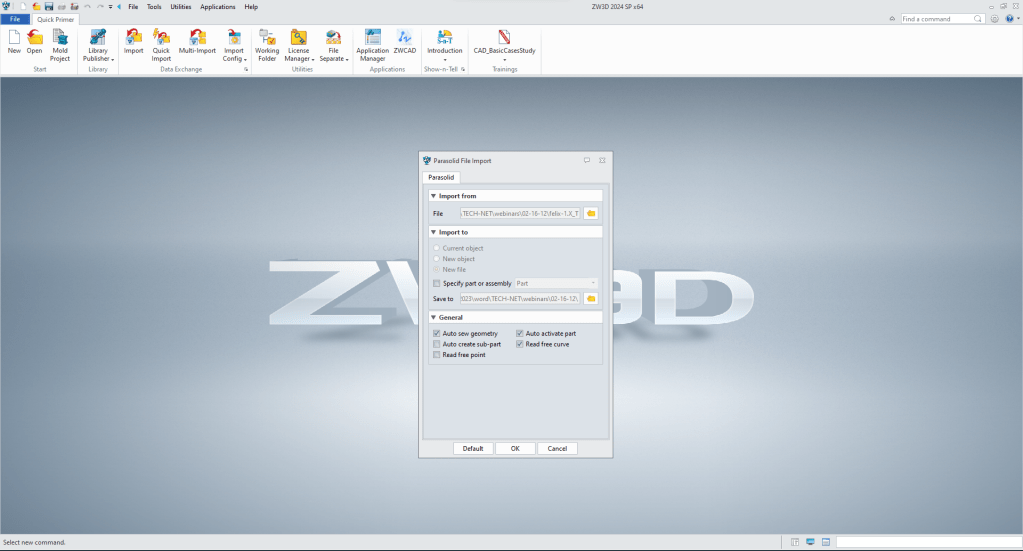Open the Utilities menu
The width and height of the screenshot is (1023, 551).
(x=180, y=7)
